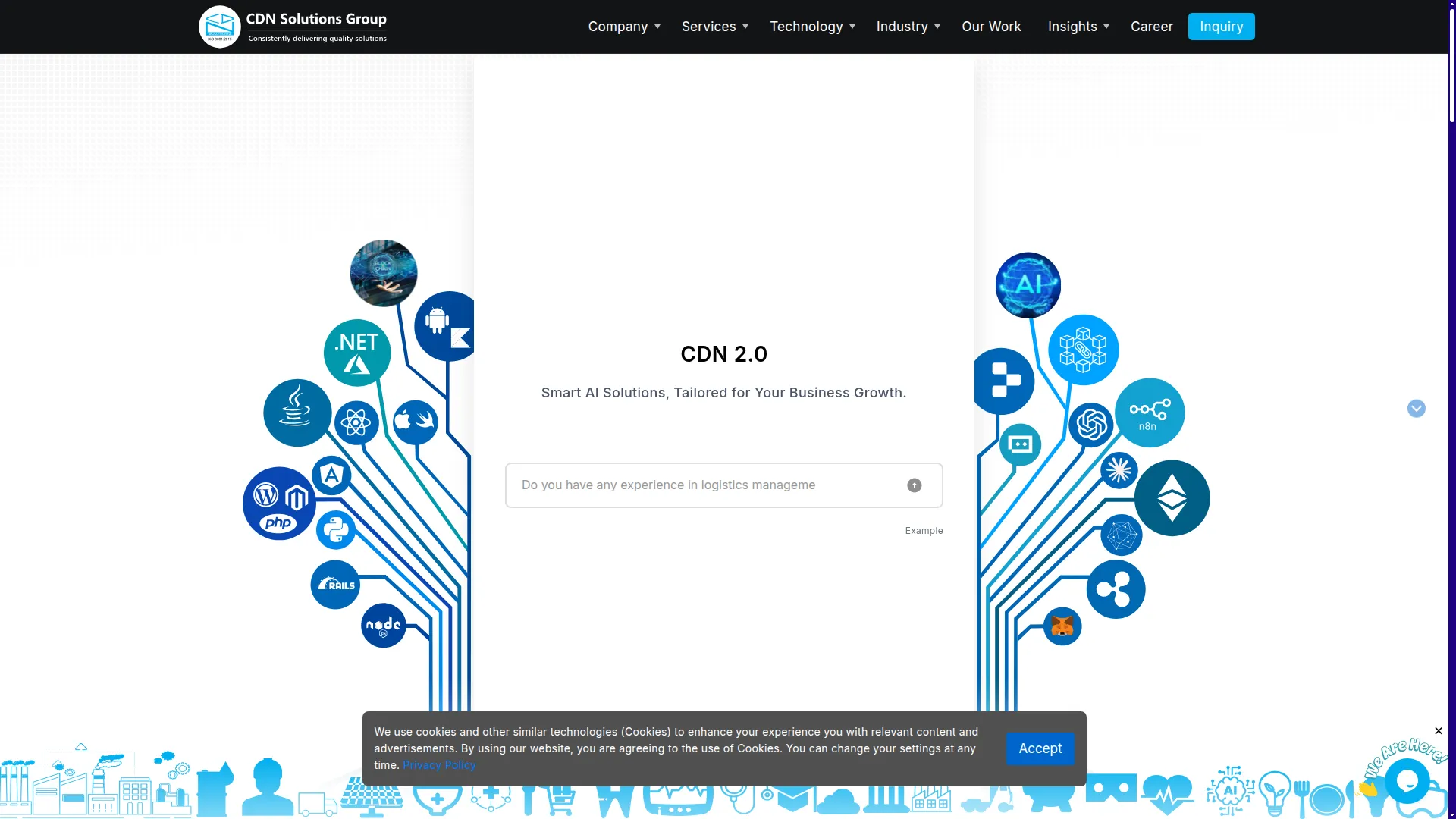Open the Claude starburst icon
Screen dimensions: 1456x819
coord(1119,470)
